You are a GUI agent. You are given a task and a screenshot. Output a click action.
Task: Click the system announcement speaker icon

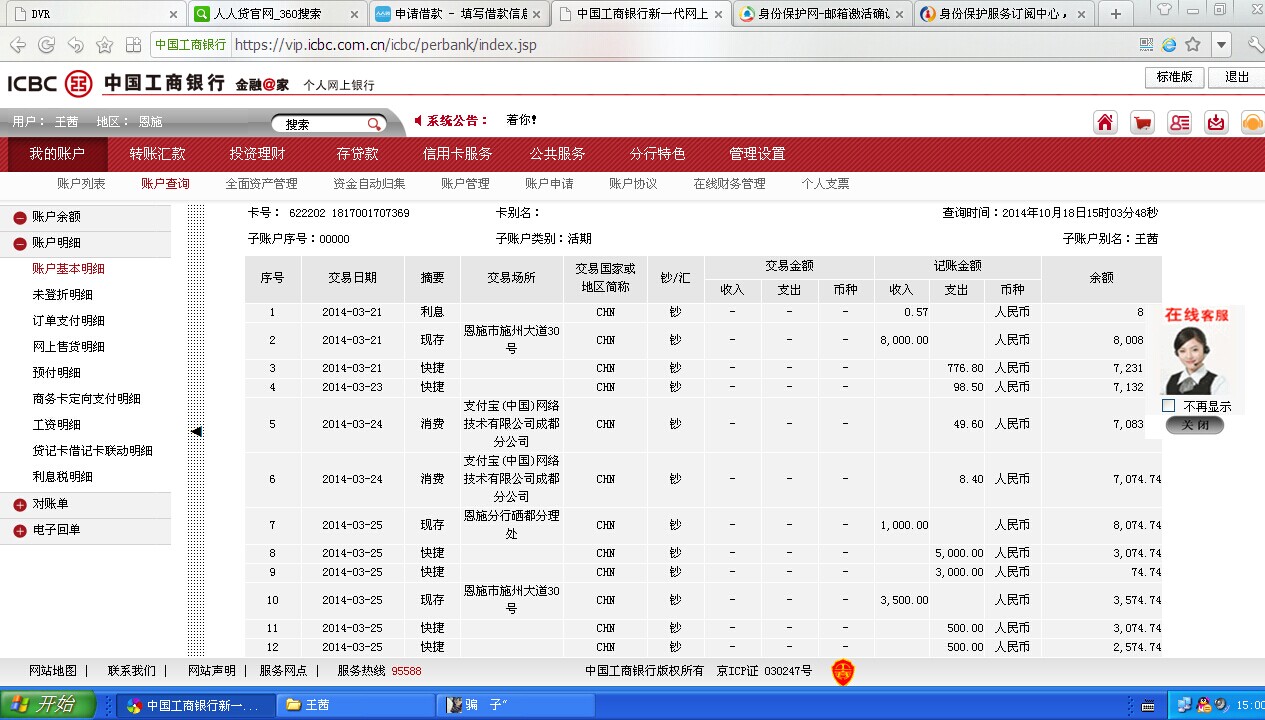(418, 121)
